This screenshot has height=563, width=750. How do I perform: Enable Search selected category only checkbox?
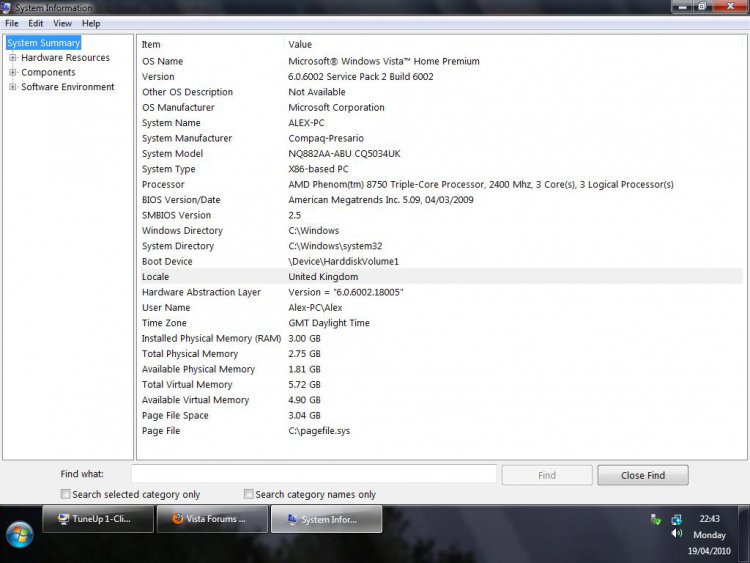pos(66,494)
